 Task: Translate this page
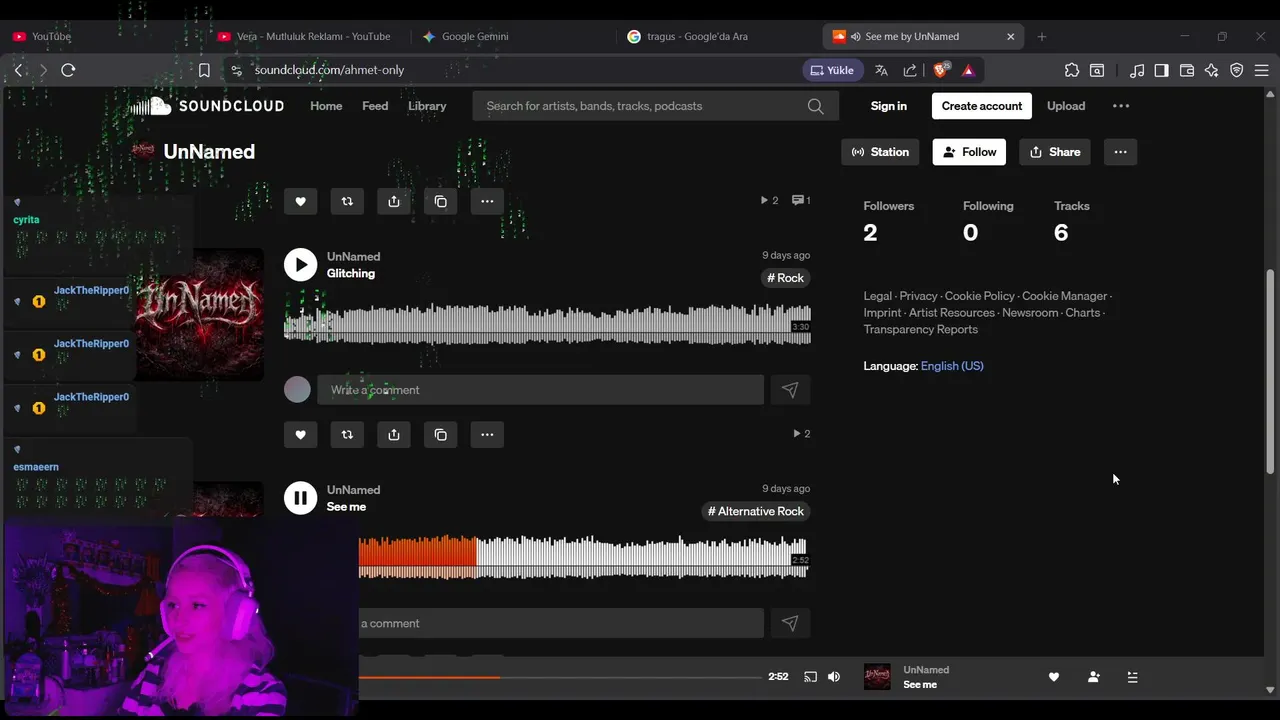click(881, 70)
